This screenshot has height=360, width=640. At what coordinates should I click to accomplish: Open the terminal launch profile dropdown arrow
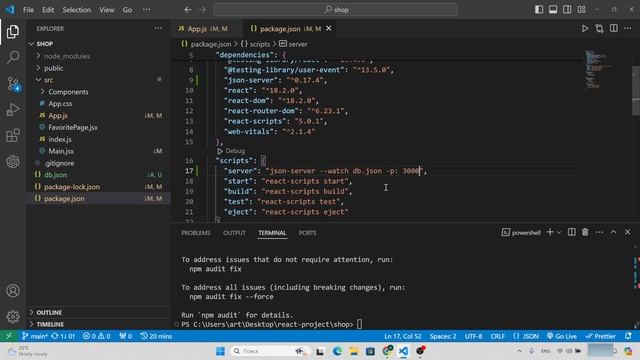(x=559, y=233)
